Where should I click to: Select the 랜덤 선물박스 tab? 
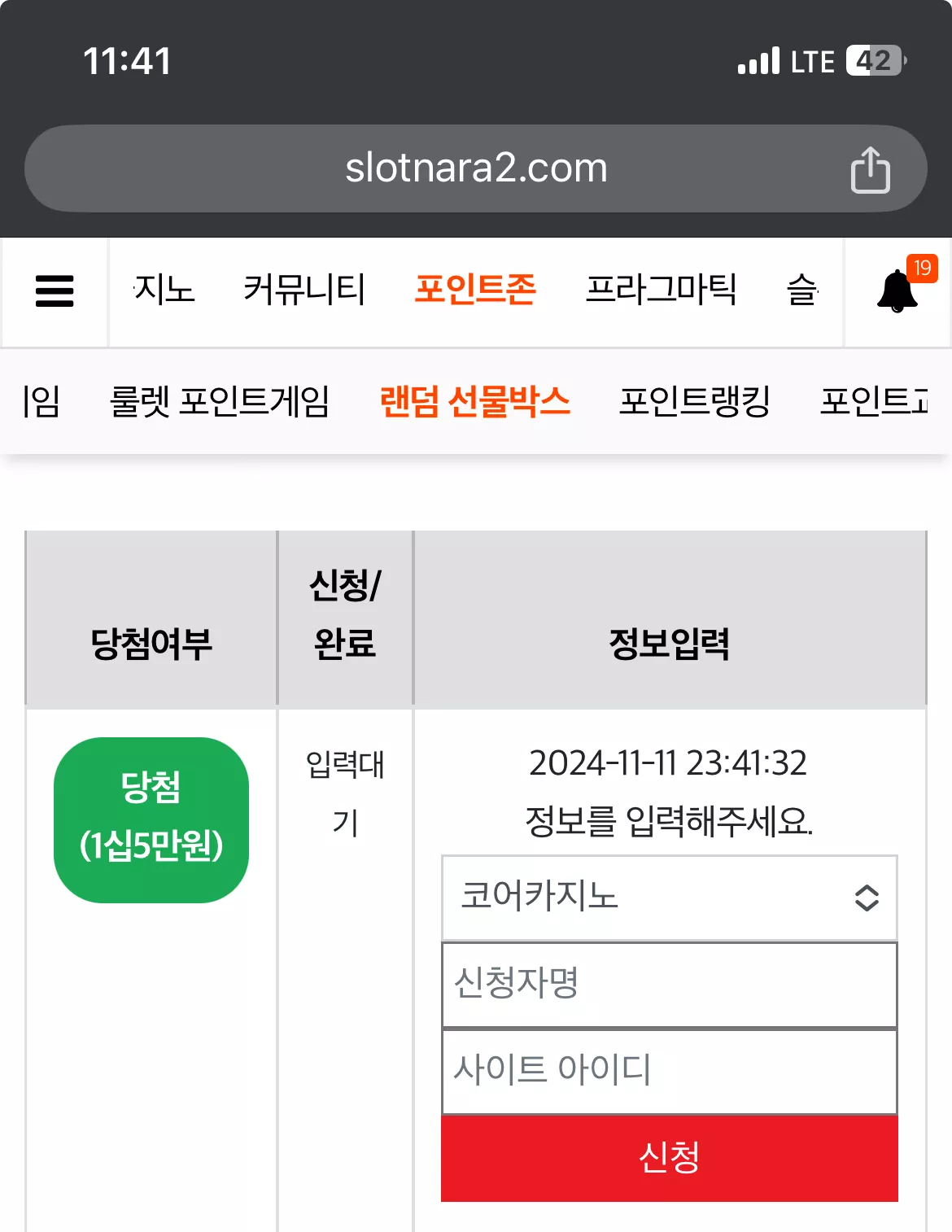tap(475, 401)
